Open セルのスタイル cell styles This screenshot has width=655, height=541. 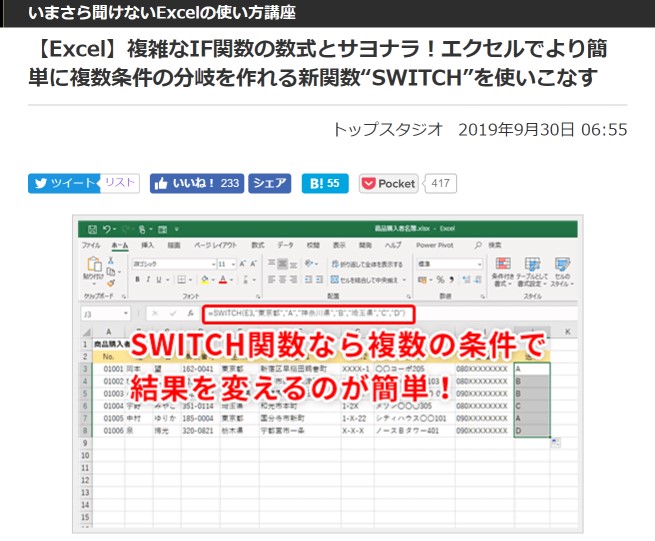(562, 272)
